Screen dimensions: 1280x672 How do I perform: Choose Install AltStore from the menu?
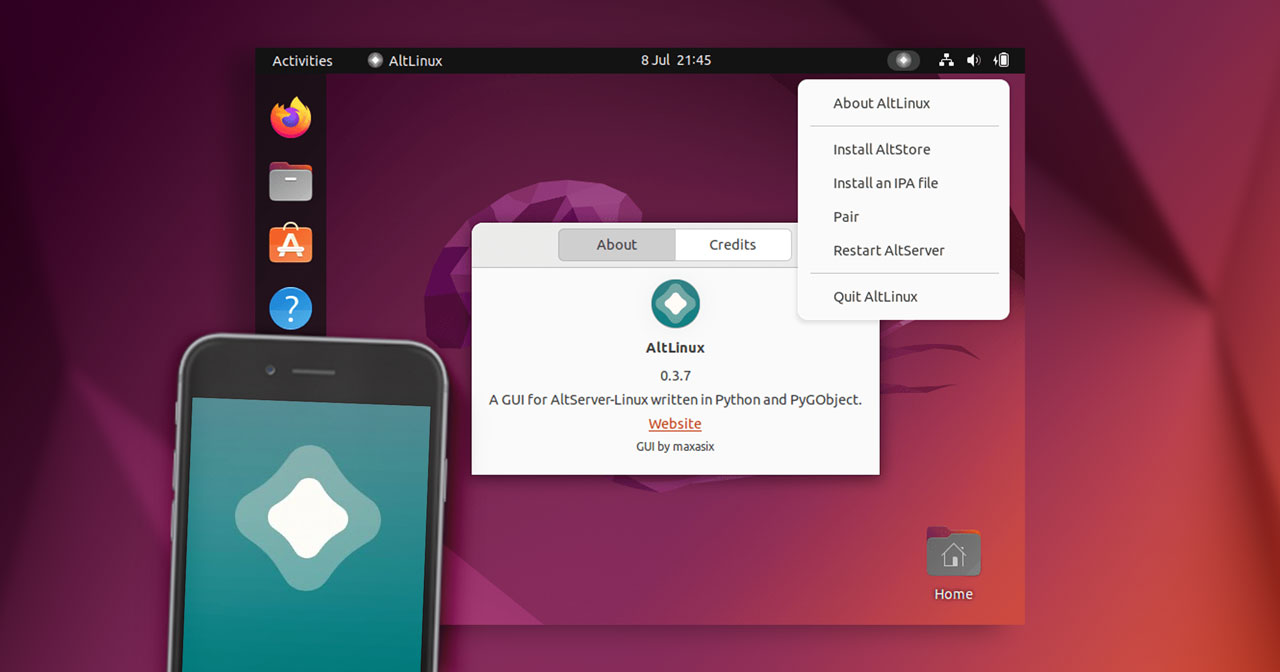pos(904,149)
